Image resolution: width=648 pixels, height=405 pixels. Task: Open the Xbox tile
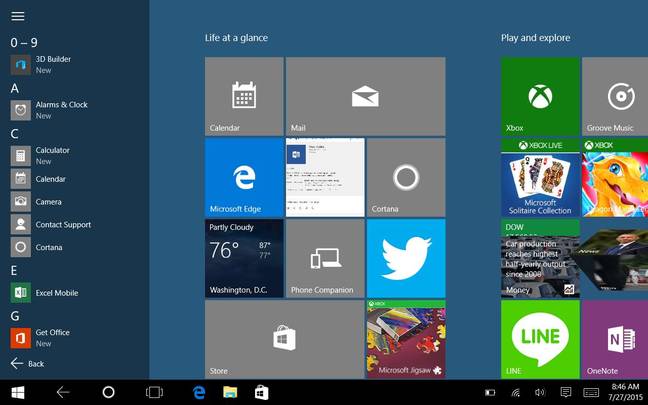tap(540, 96)
